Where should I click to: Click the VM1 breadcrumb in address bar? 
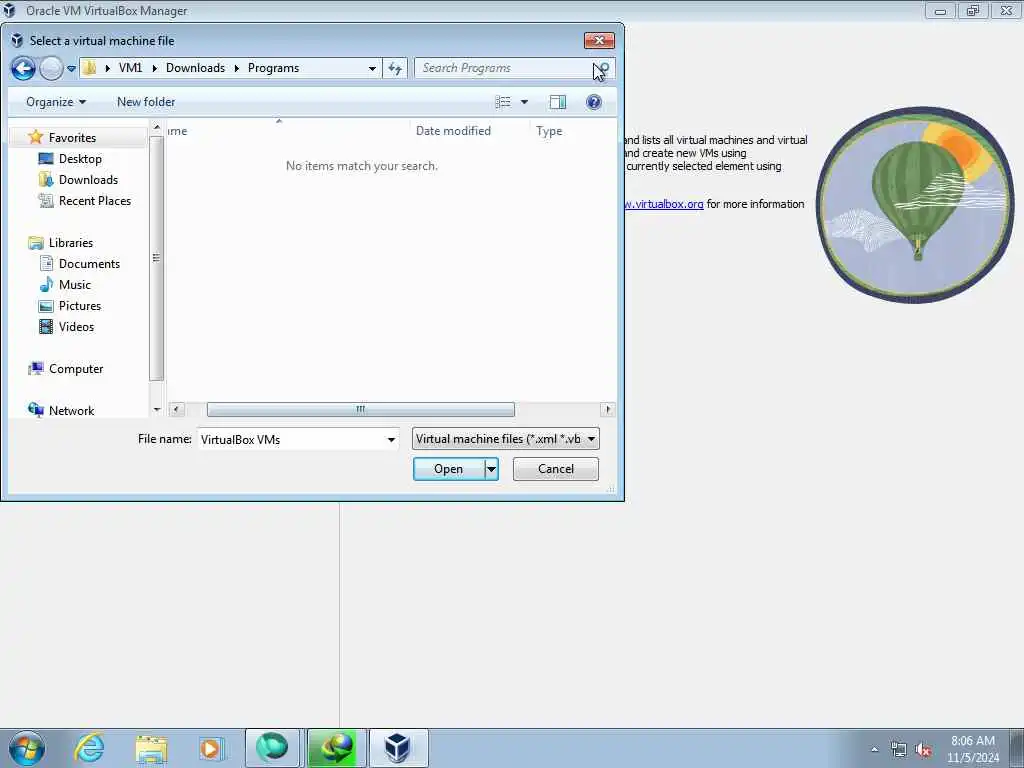(130, 68)
